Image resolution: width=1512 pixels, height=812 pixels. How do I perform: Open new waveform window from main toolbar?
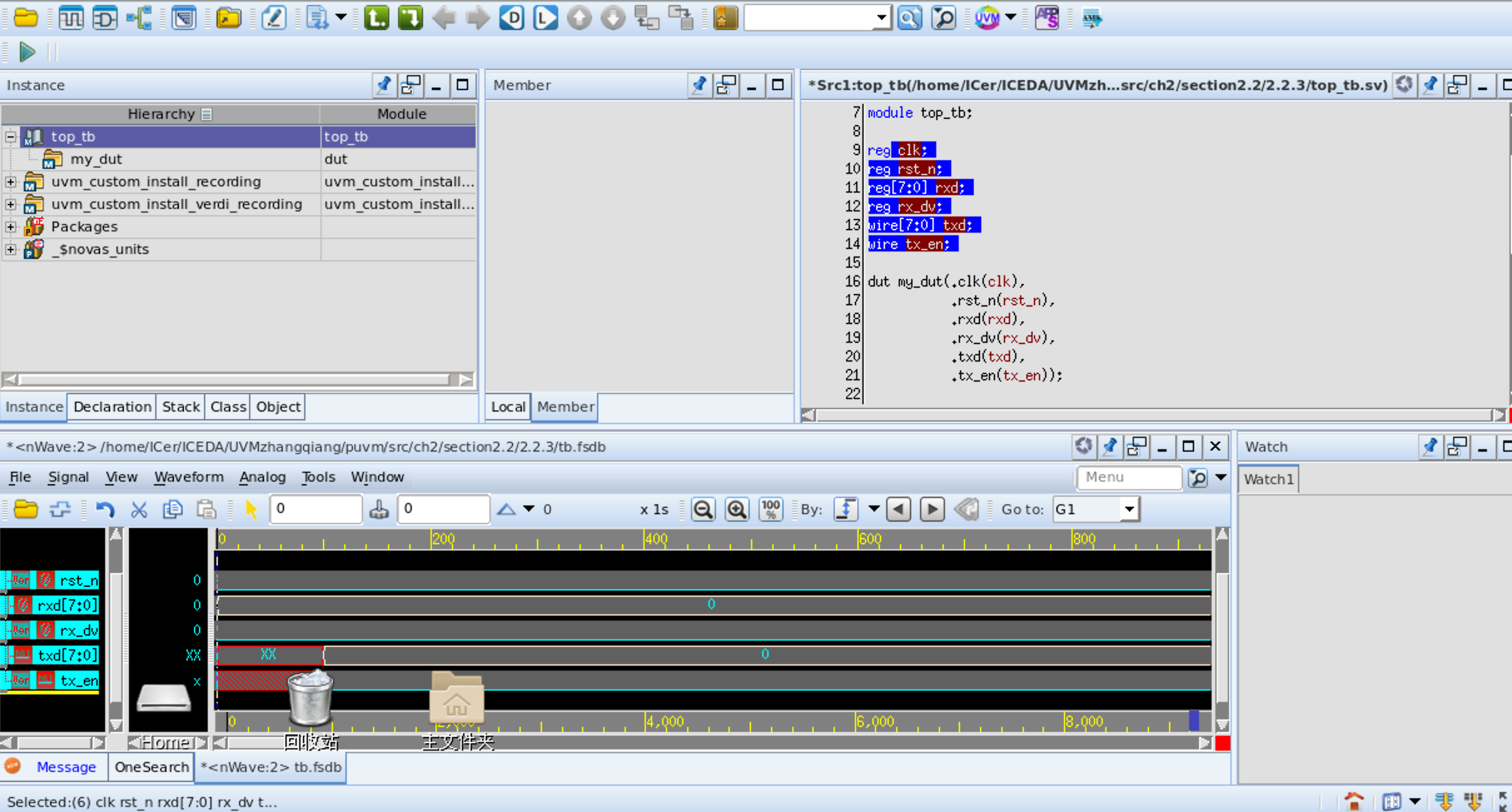pyautogui.click(x=71, y=18)
